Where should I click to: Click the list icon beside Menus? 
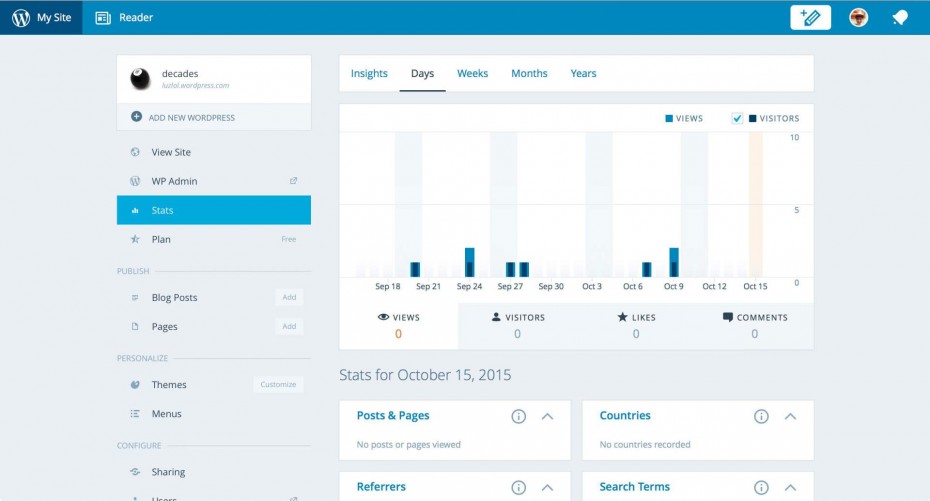coord(135,414)
